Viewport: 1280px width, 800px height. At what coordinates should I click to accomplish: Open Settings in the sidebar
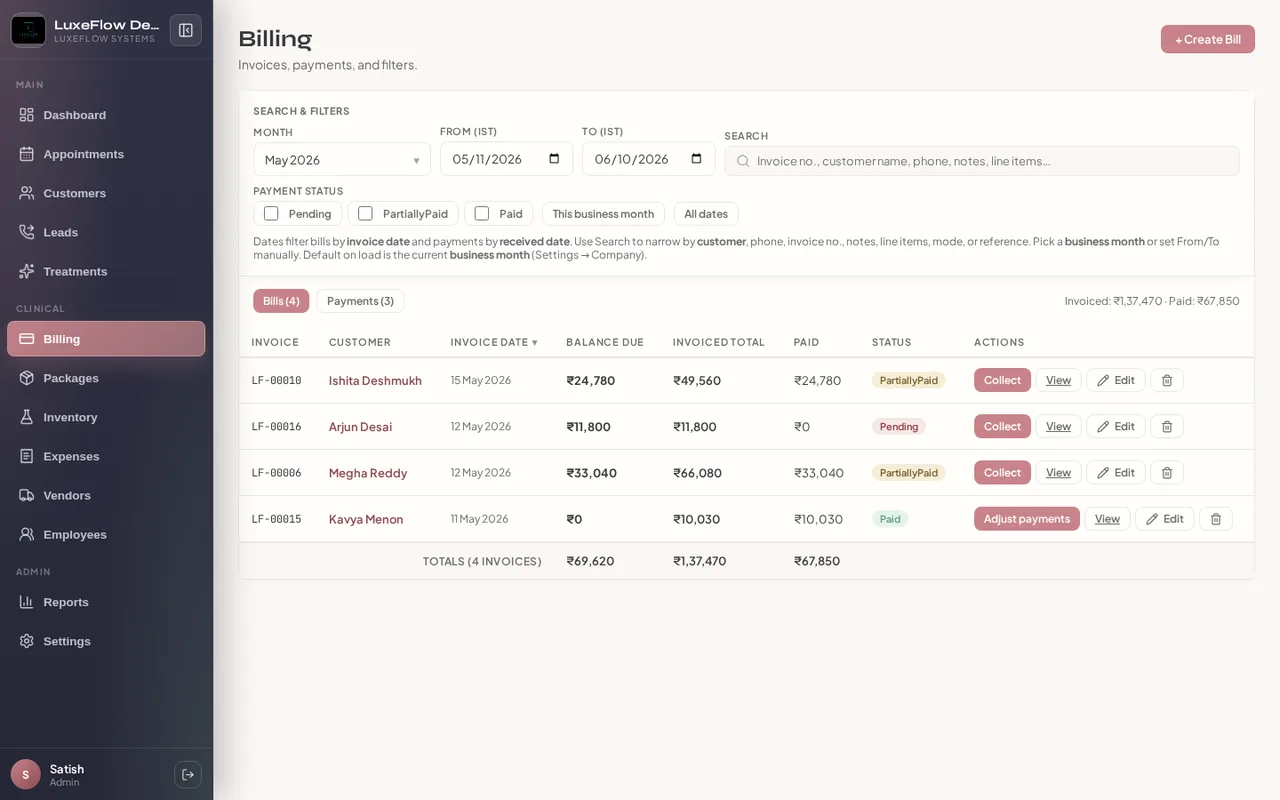click(106, 641)
